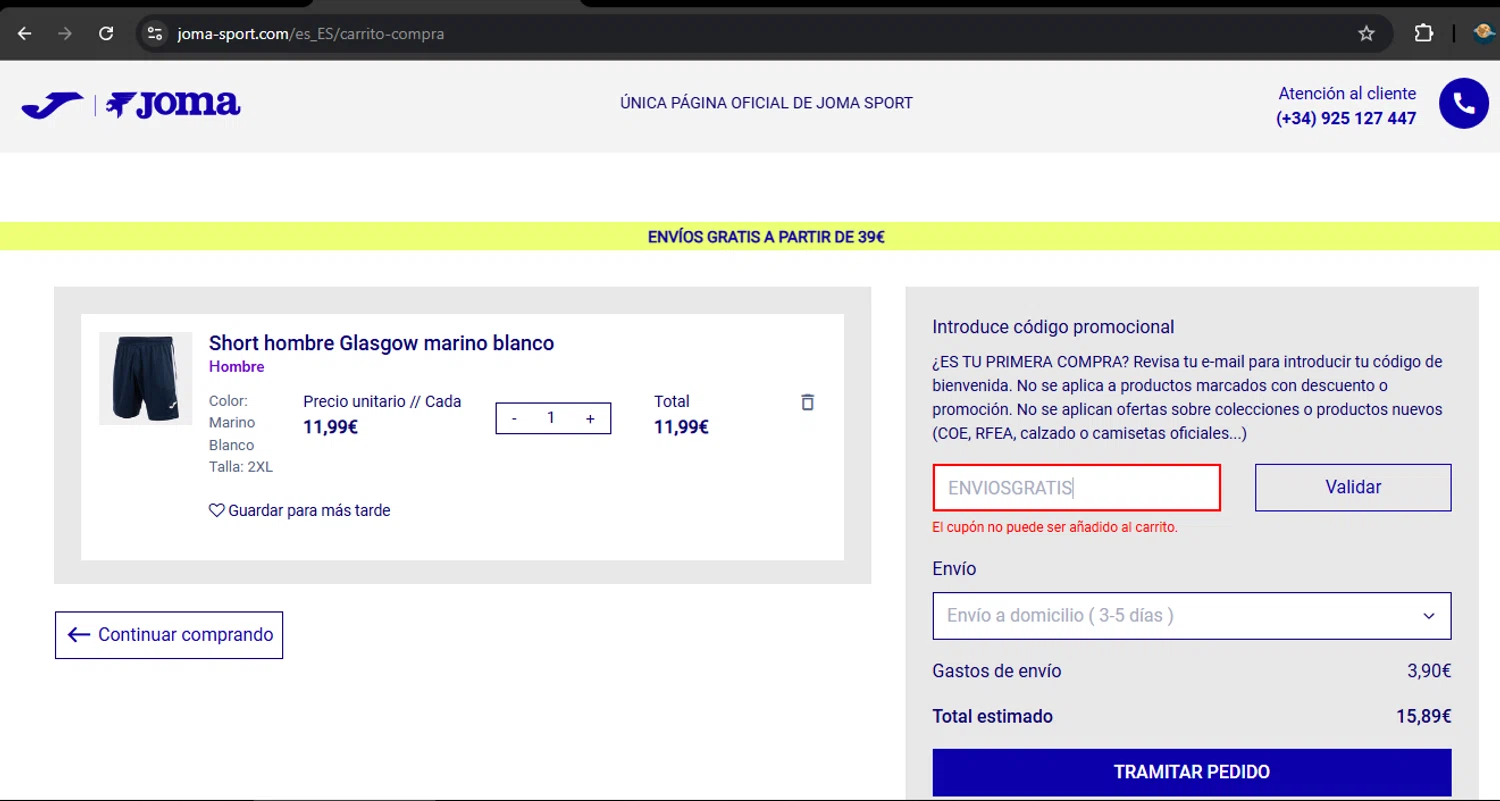Decrease quantity with the minus button
The width and height of the screenshot is (1500, 801).
(514, 419)
